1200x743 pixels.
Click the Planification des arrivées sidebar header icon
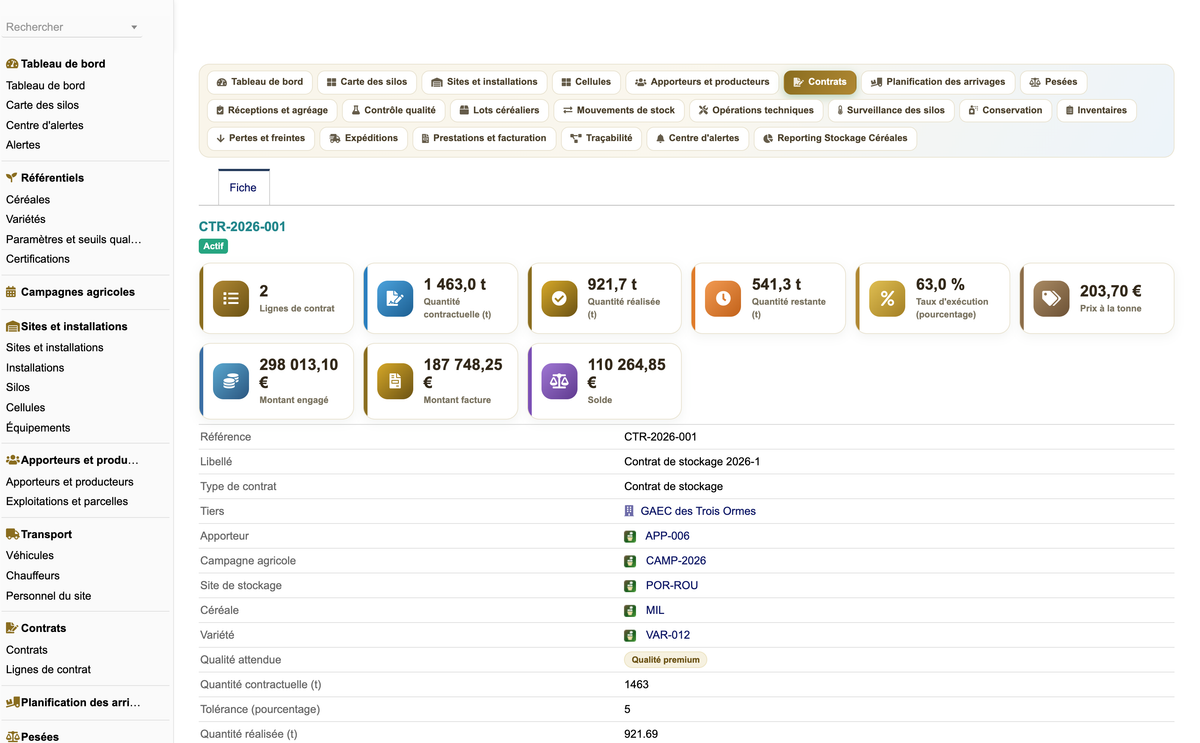tap(13, 702)
